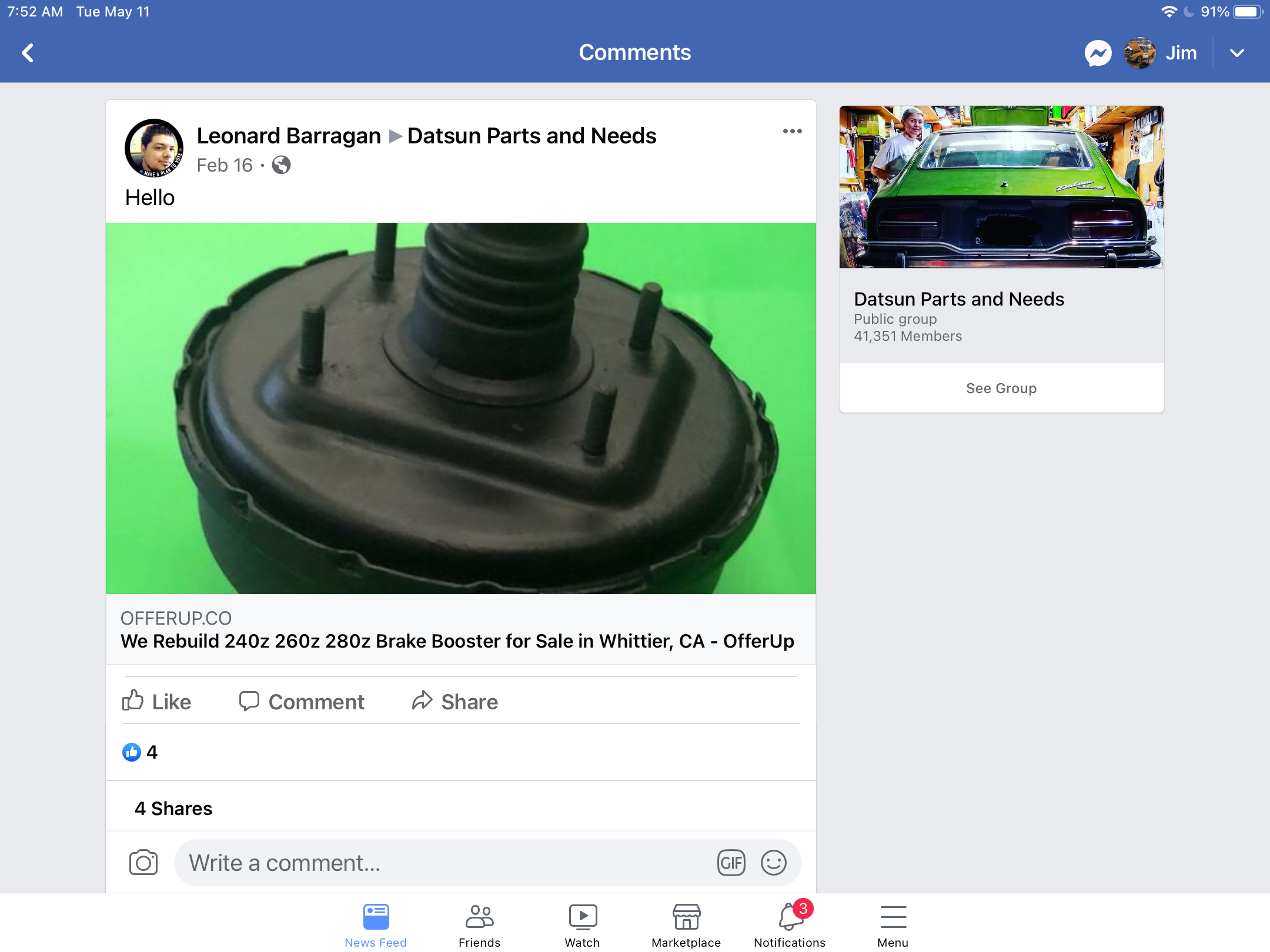Like the post
The height and width of the screenshot is (952, 1270).
pyautogui.click(x=157, y=702)
